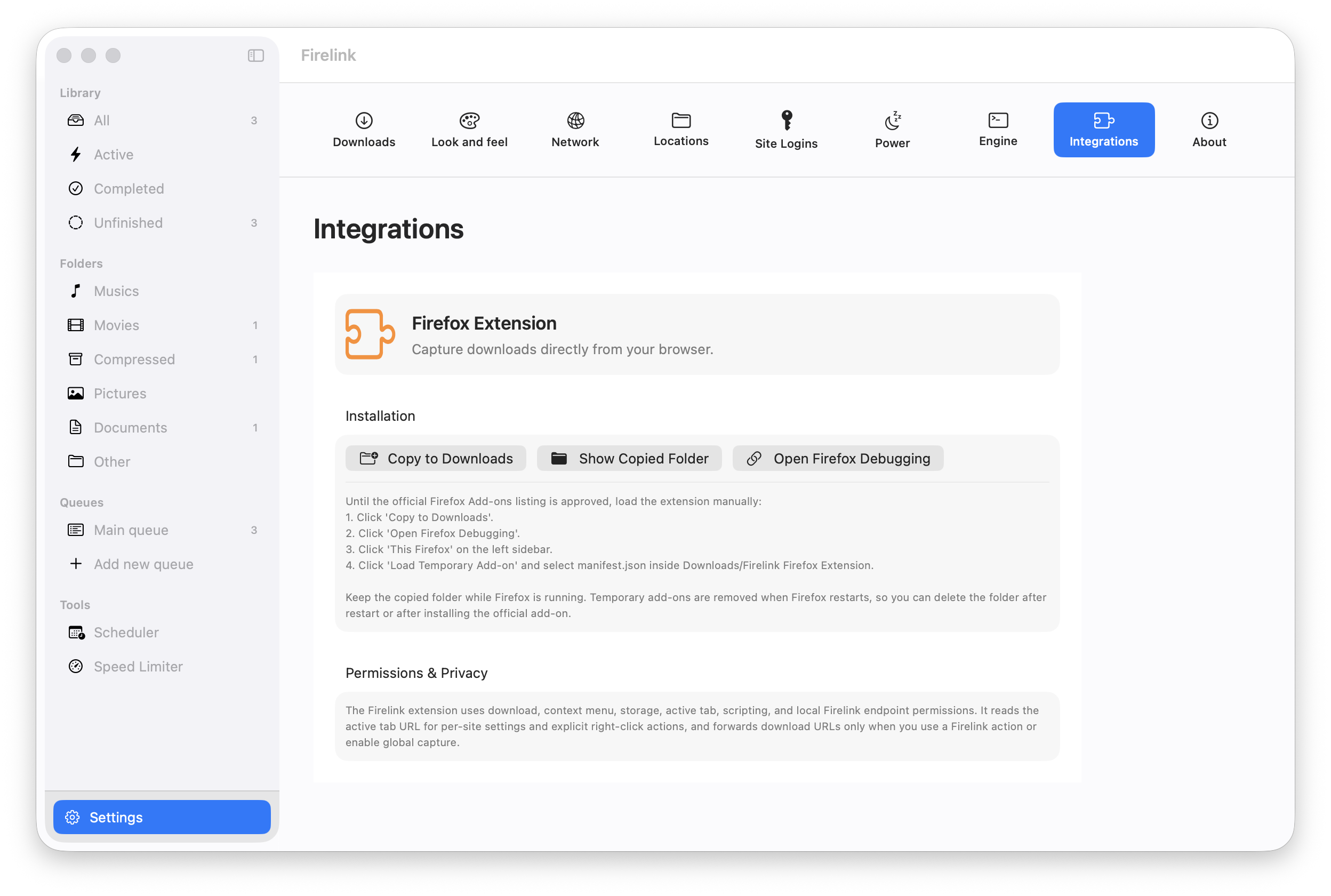Click the Permissions & Privacy heading
Image resolution: width=1331 pixels, height=896 pixels.
coord(416,673)
